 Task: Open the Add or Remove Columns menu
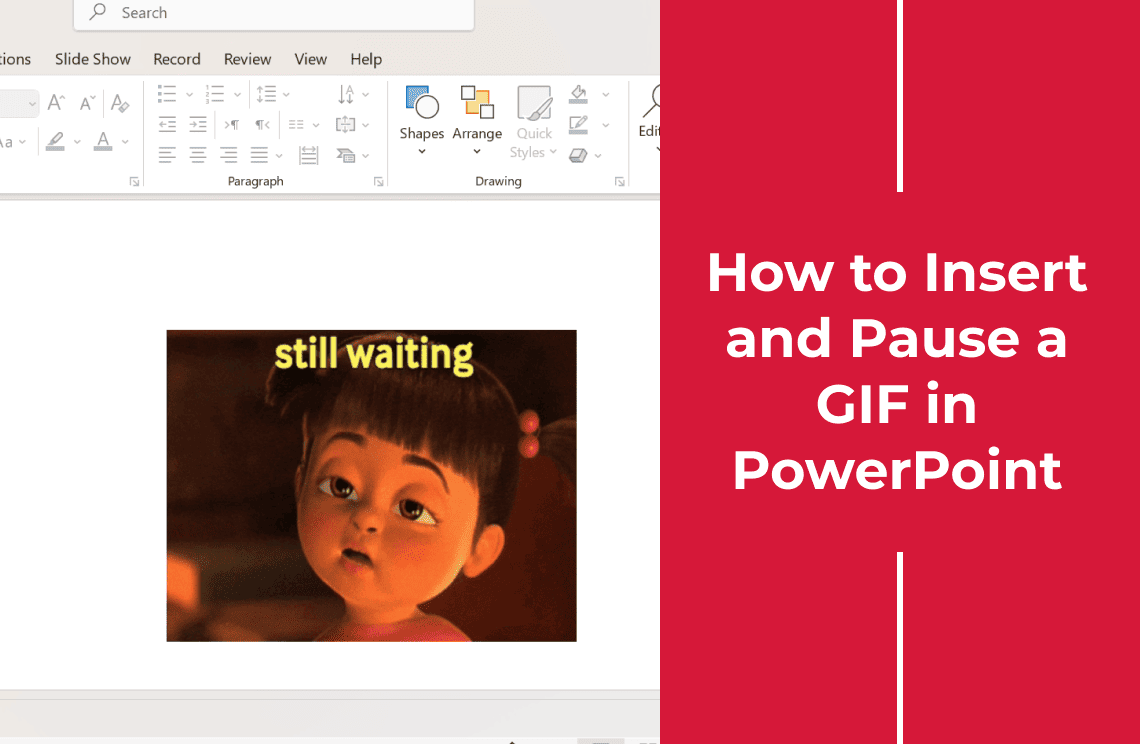pos(304,125)
